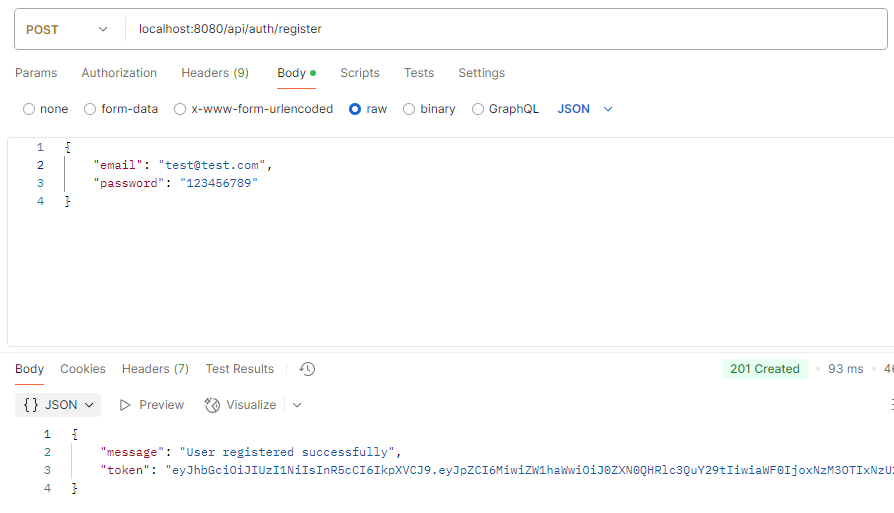This screenshot has width=894, height=513.
Task: Open the Test Results tab
Action: [239, 369]
